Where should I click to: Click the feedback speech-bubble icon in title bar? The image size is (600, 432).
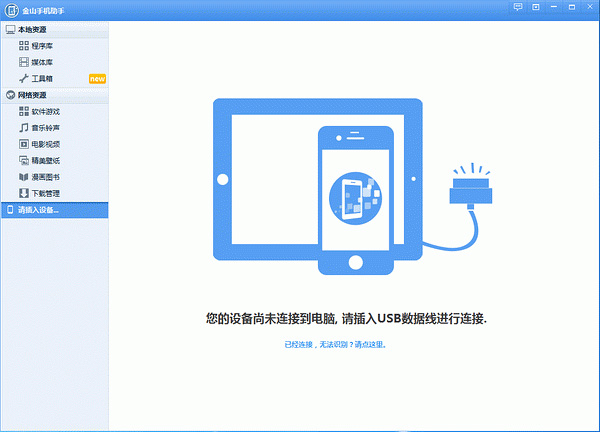(517, 7)
